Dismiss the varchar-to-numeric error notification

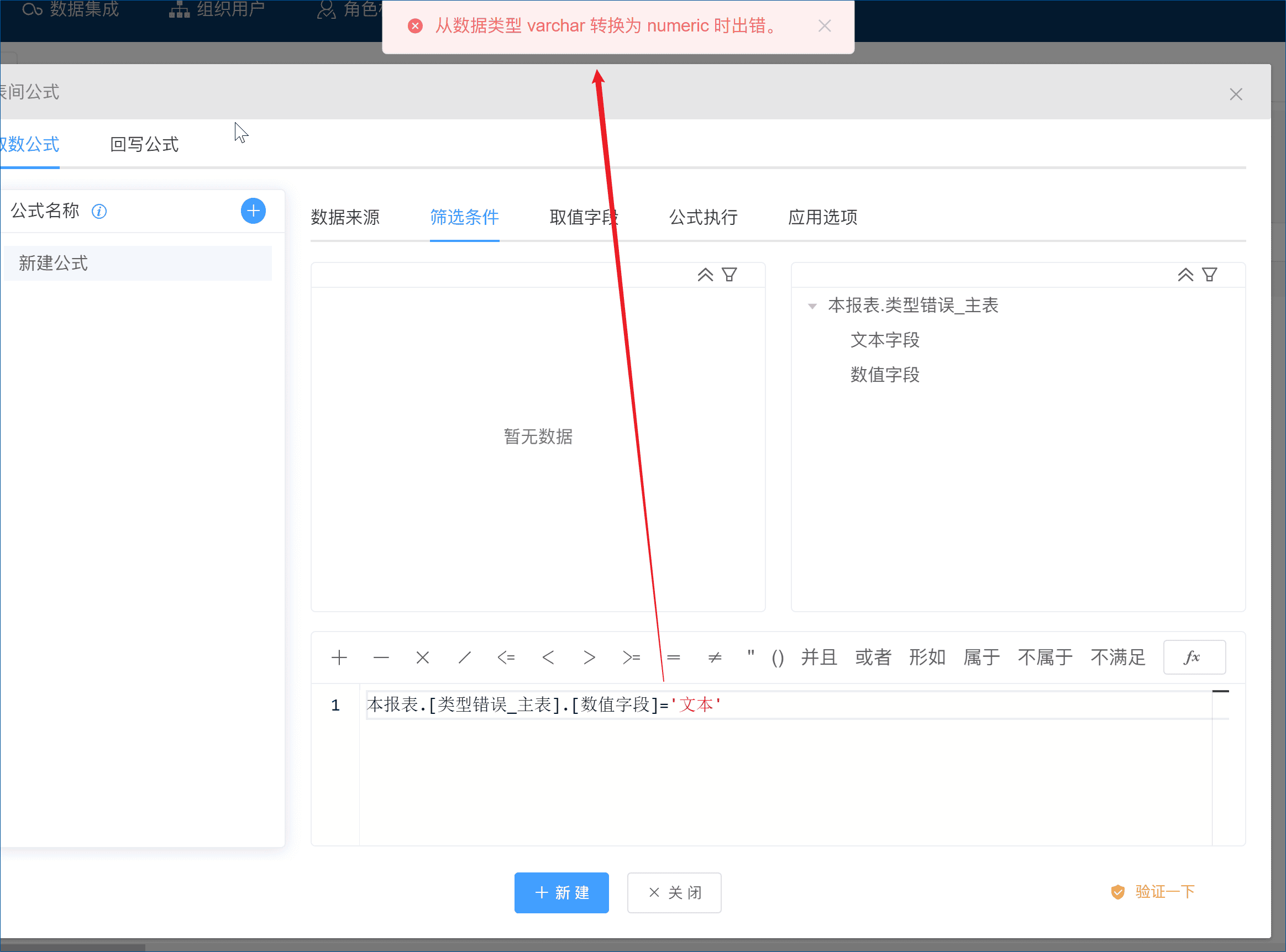pyautogui.click(x=825, y=26)
